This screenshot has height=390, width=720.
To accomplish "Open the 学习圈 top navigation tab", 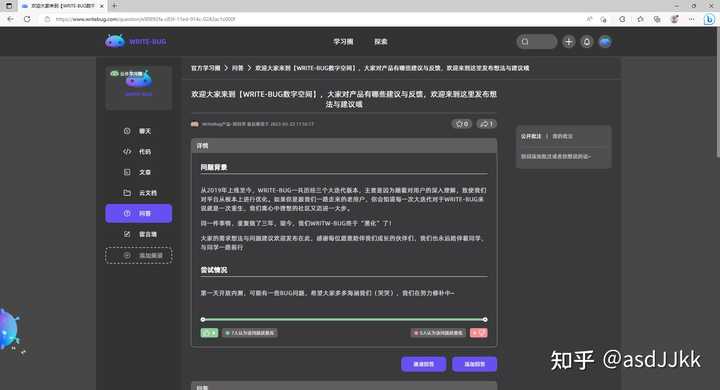I will 343,42.
